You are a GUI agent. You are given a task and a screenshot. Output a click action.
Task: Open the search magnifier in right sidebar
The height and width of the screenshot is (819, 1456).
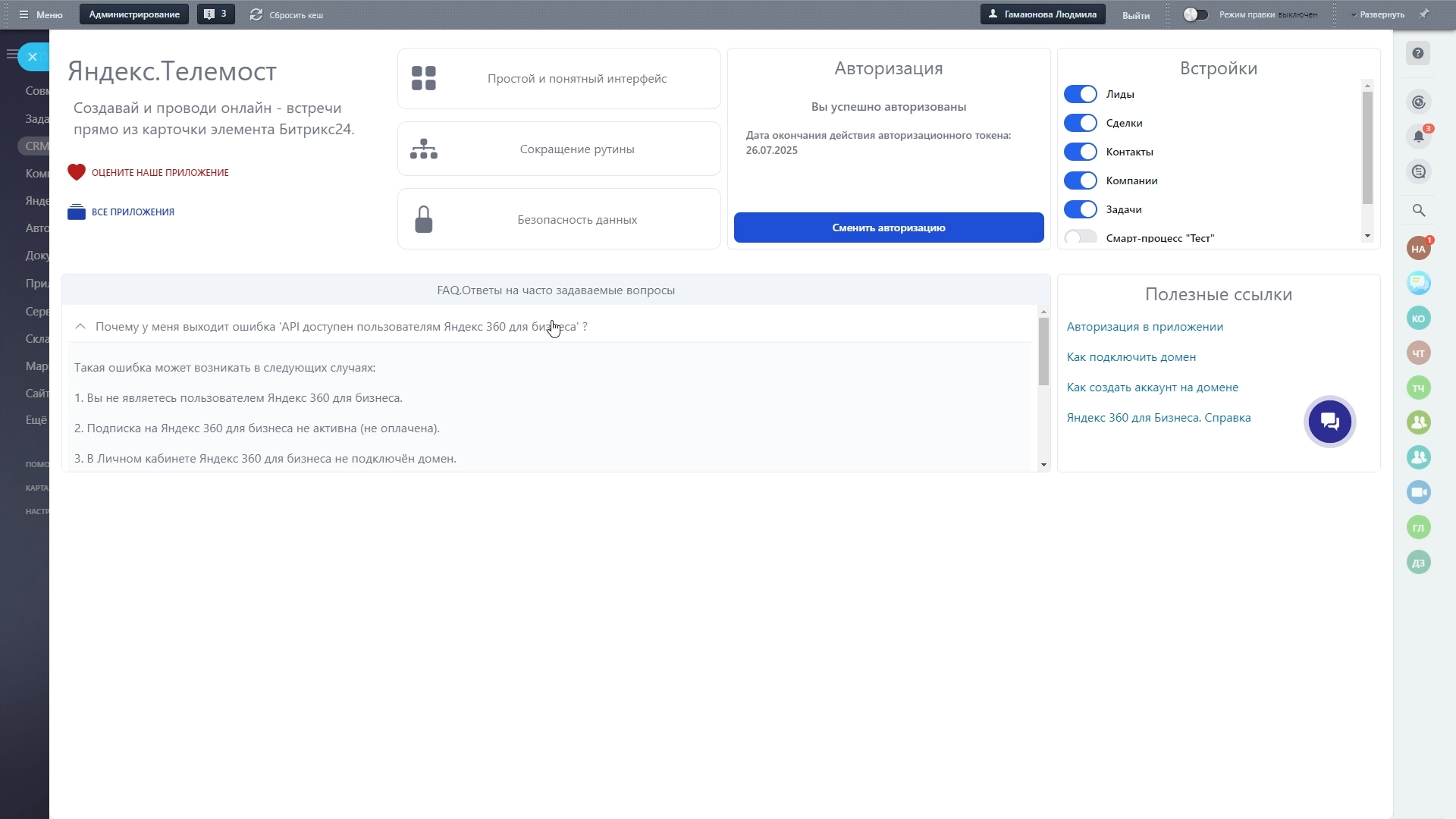1418,210
